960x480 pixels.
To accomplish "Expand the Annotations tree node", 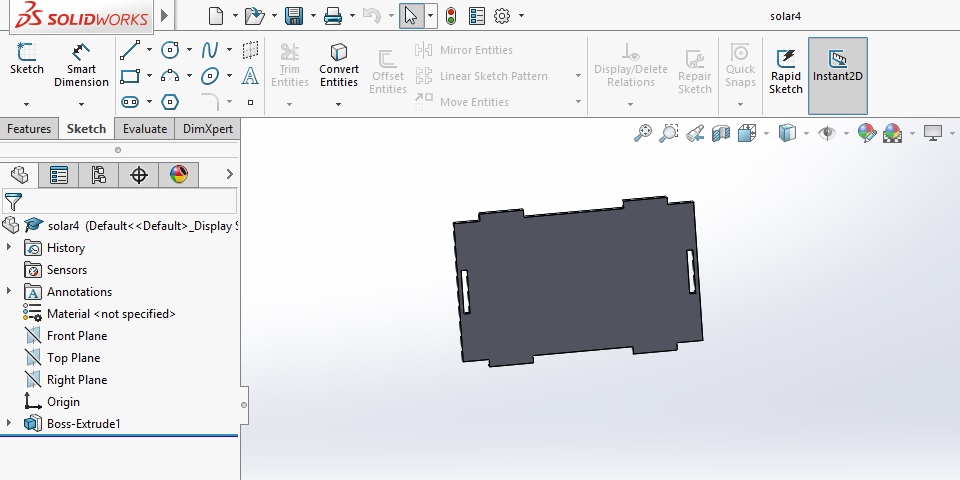I will pos(9,291).
